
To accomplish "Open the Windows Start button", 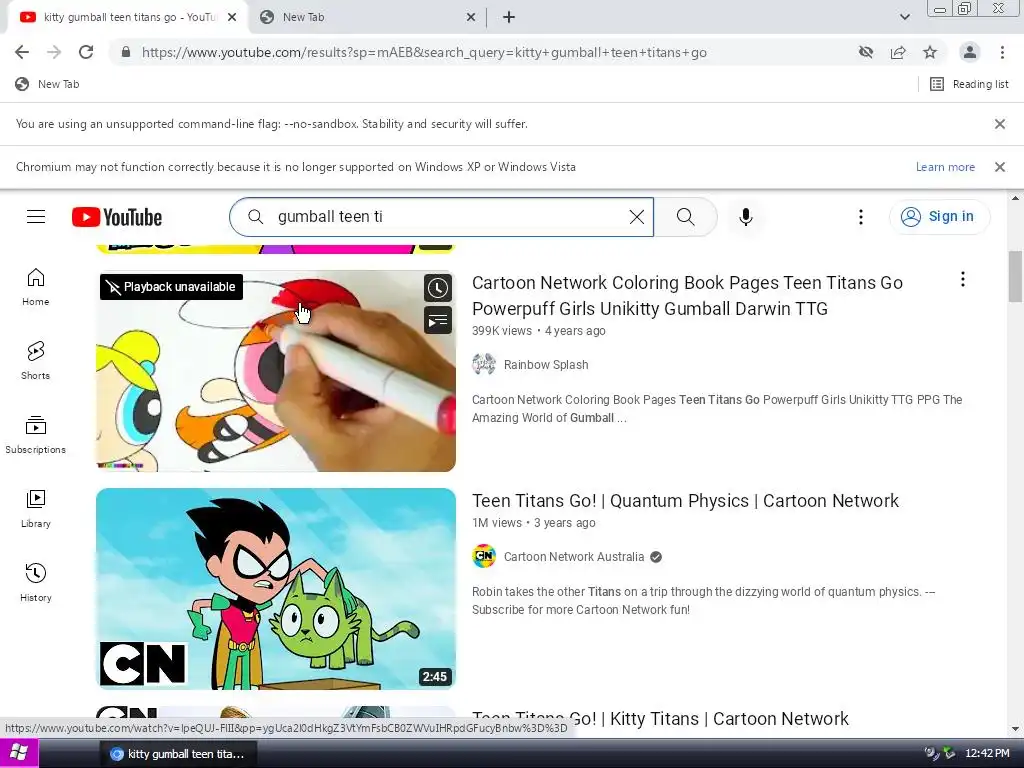I will (19, 754).
